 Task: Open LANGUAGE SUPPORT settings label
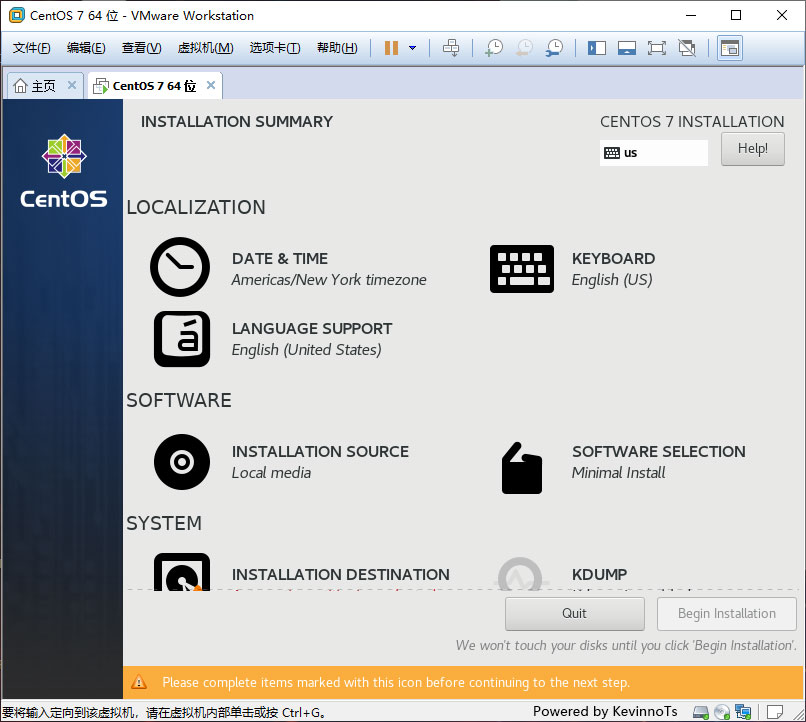(x=312, y=339)
